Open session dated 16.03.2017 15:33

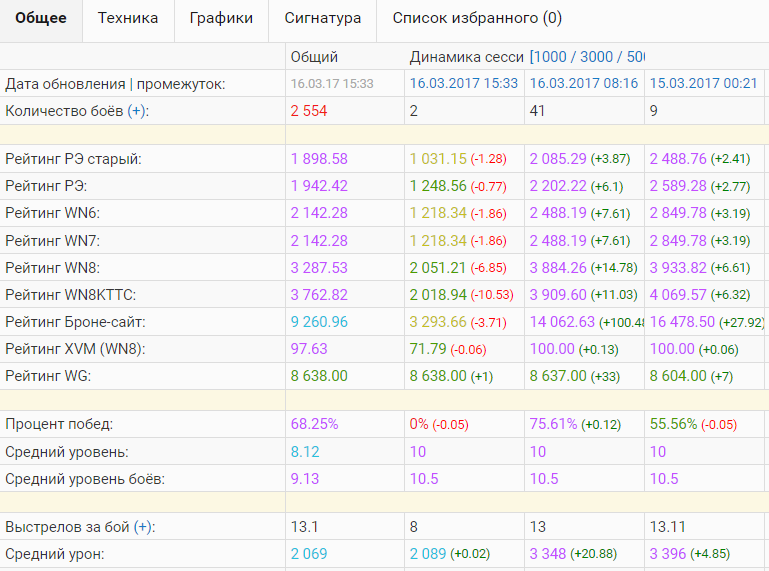[x=464, y=84]
